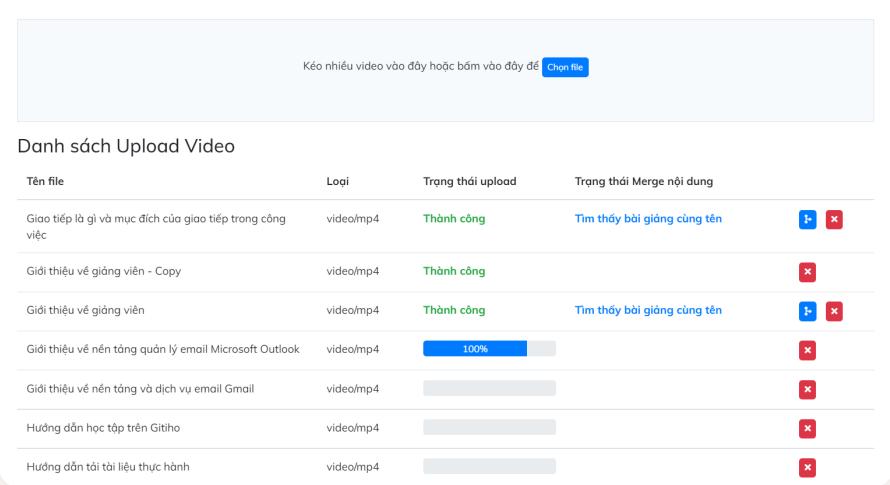Click the 'Loại' column header
Image resolution: width=890 pixels, height=485 pixels.
tap(338, 181)
